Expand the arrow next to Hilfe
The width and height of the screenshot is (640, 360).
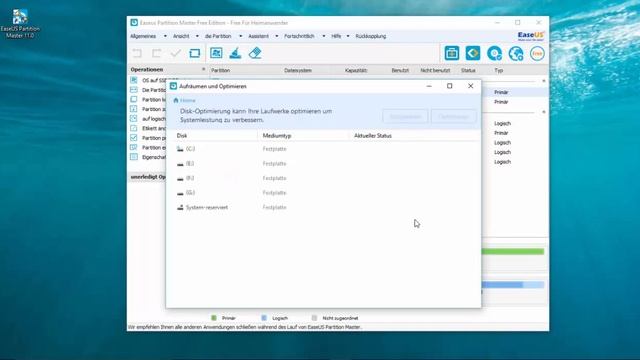tap(348, 36)
